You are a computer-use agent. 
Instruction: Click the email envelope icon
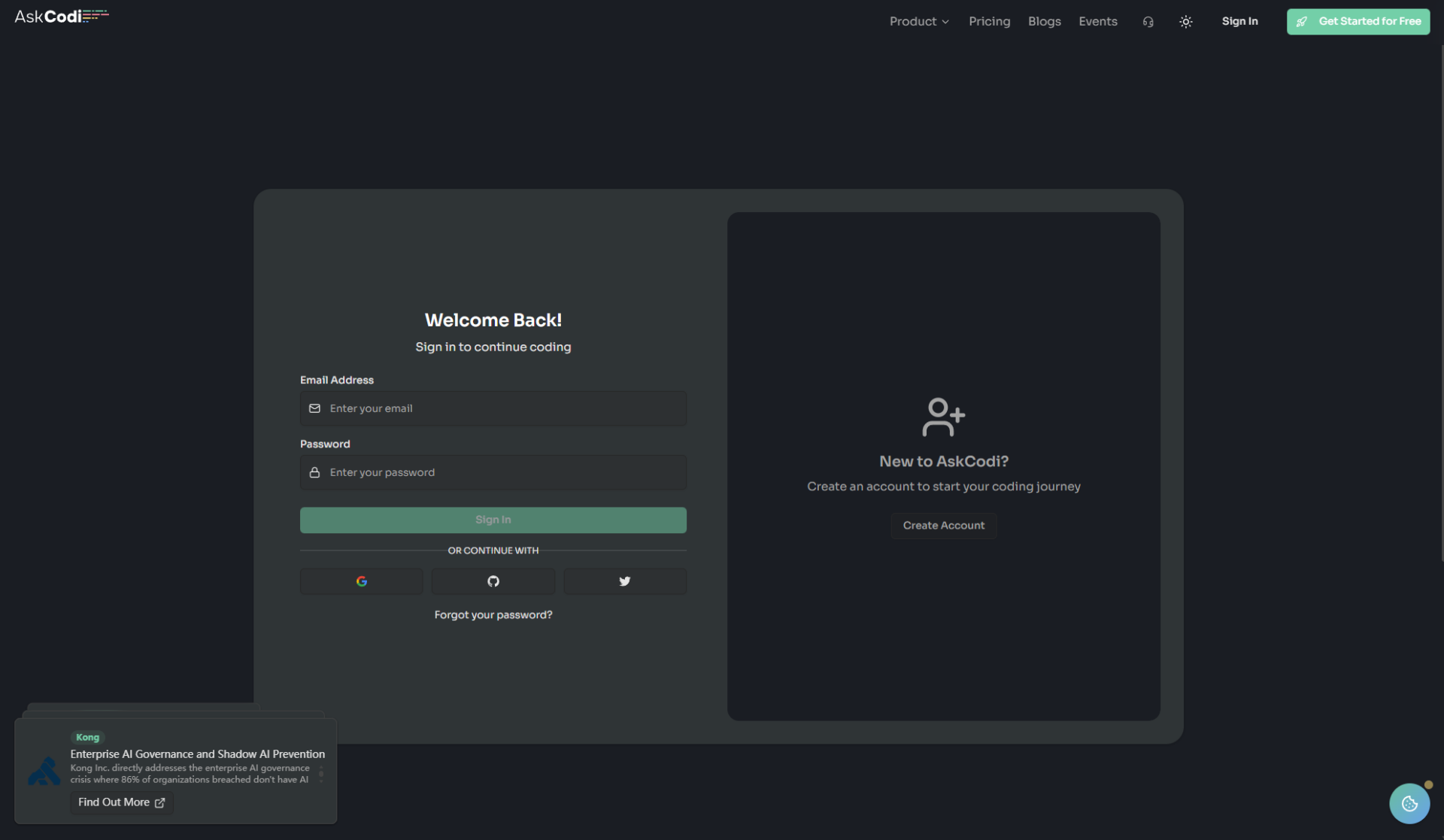click(x=315, y=408)
